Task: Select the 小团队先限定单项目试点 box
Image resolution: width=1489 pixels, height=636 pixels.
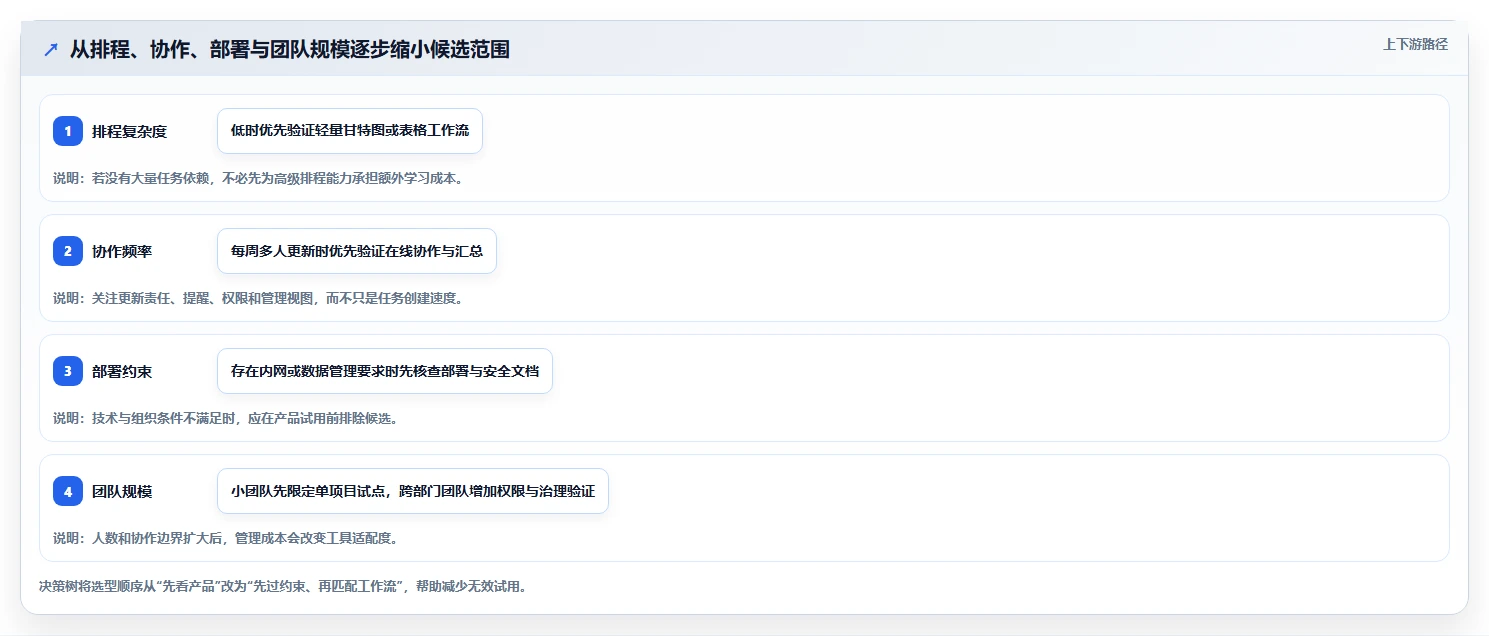Action: coord(413,491)
